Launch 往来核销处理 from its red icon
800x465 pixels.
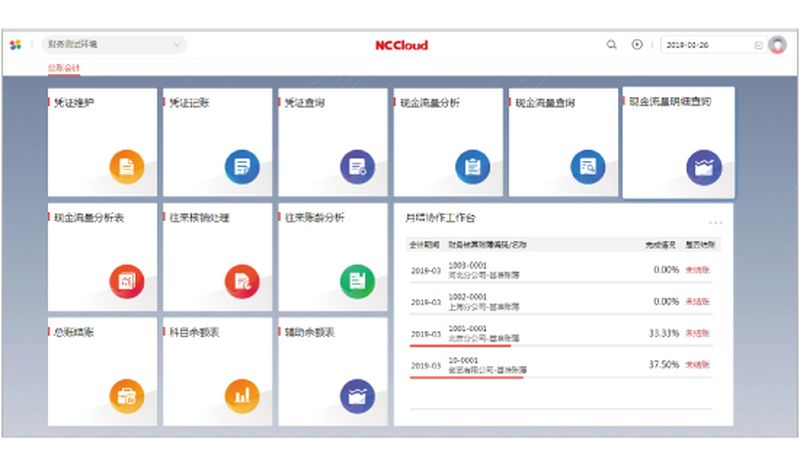[x=241, y=281]
